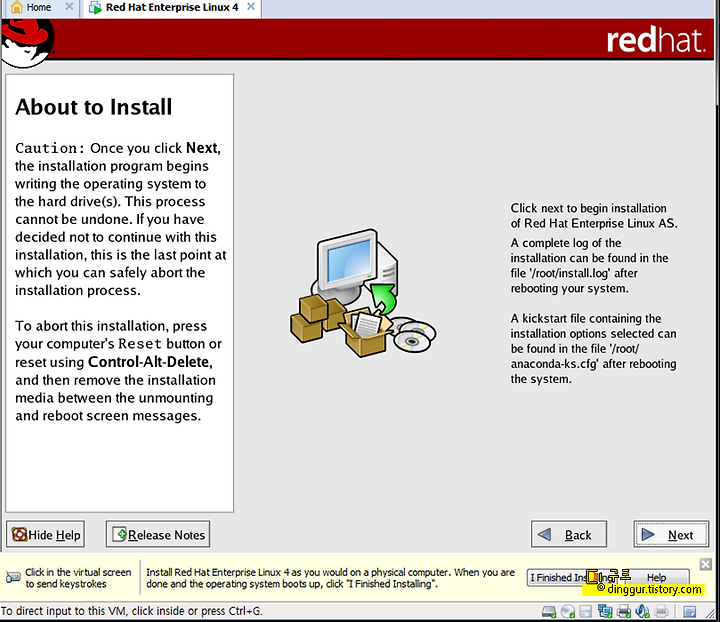Click the sound card speaker icon
720x622 pixels.
click(x=642, y=612)
